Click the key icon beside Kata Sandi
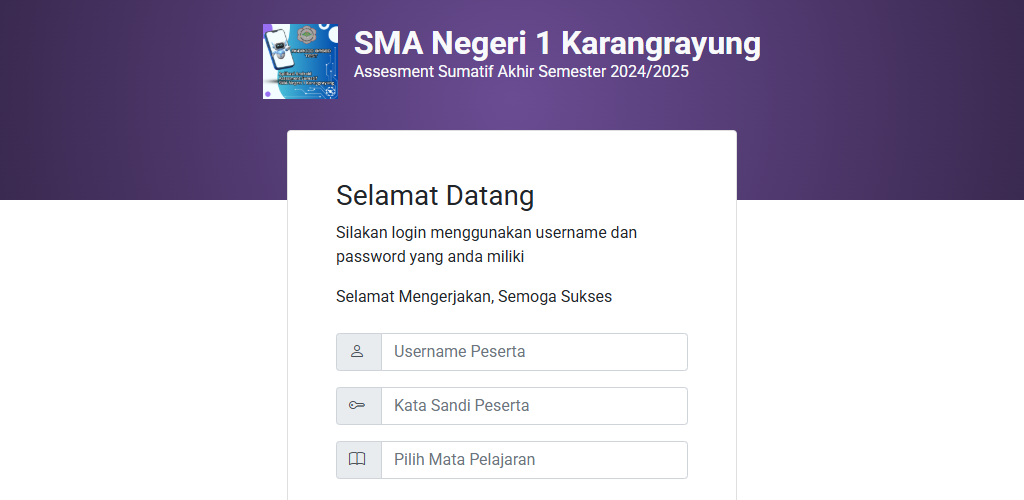Viewport: 1024px width, 500px height. click(x=357, y=405)
